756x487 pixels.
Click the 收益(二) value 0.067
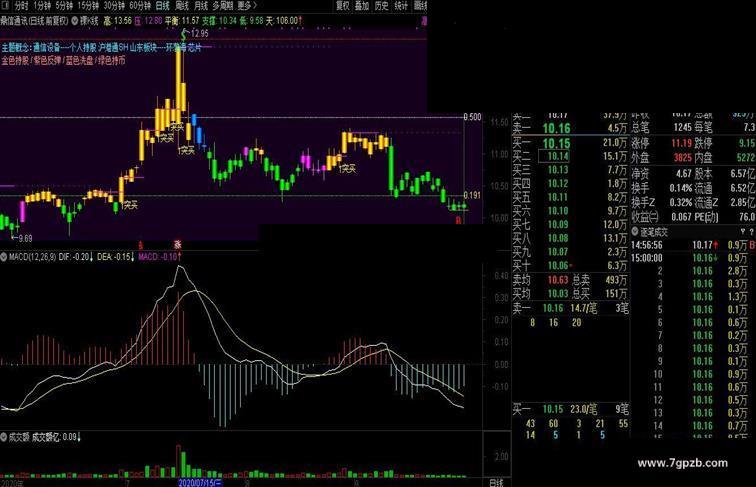click(x=681, y=217)
